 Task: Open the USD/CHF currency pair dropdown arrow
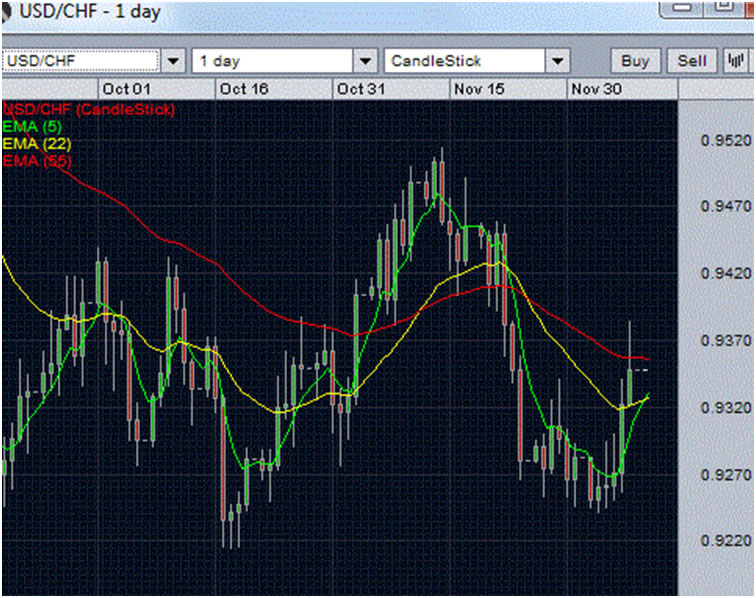174,61
